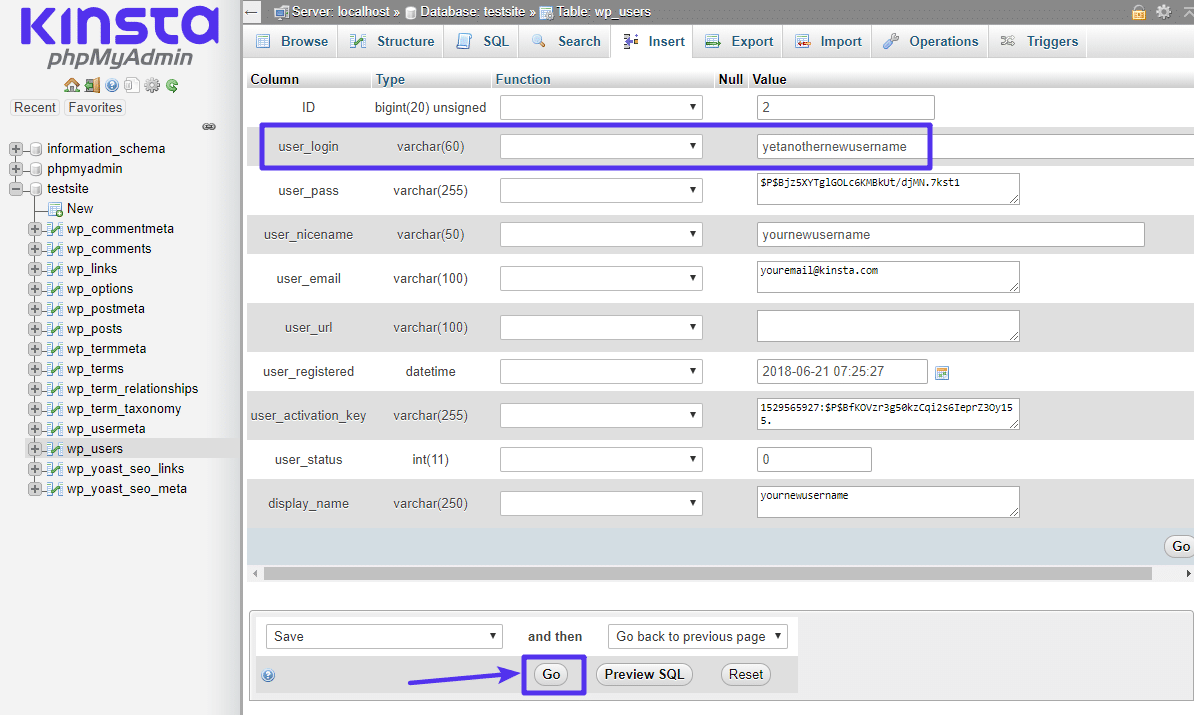Collapse the top panel using the chevron icon

click(x=1188, y=12)
